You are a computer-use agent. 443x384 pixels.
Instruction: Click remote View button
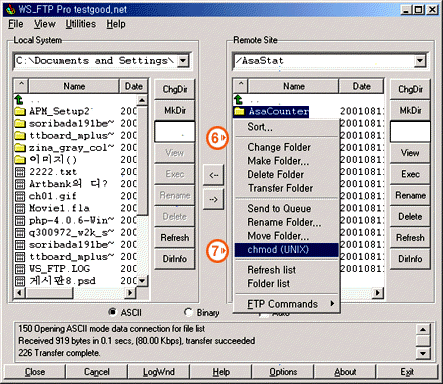coord(410,153)
